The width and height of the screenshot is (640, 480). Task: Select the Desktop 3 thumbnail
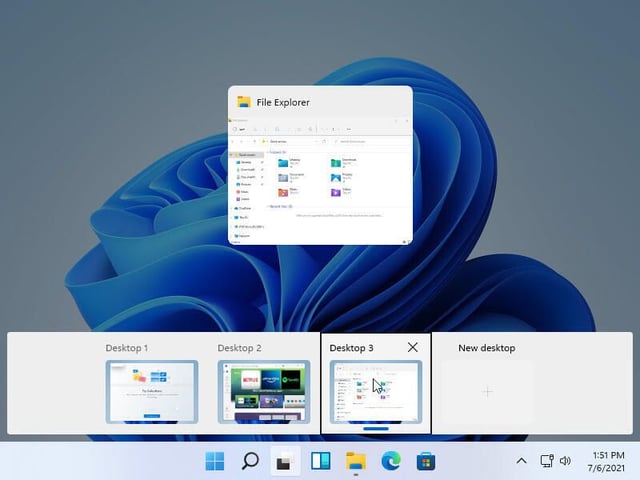[376, 392]
